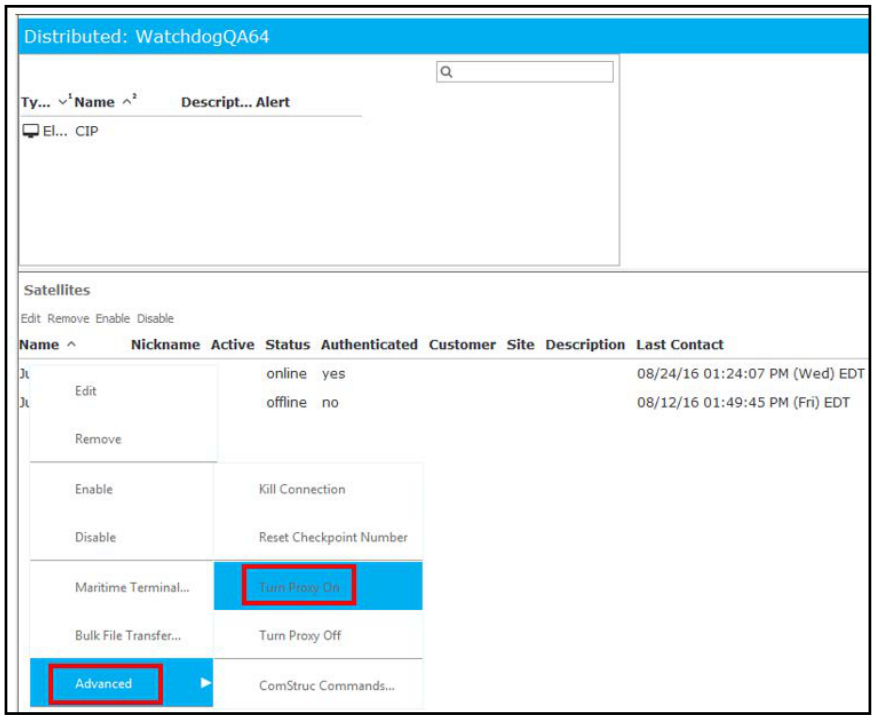This screenshot has height=720, width=876.
Task: Click the 08/24/16 last contact timestamp
Action: pyautogui.click(x=751, y=374)
